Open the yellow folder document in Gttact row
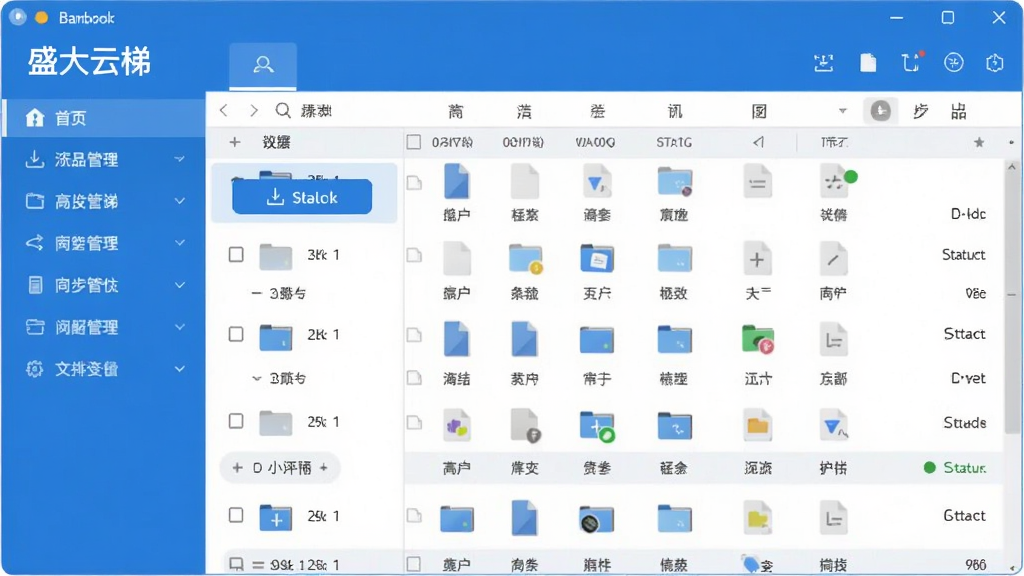Image resolution: width=1024 pixels, height=576 pixels. point(758,519)
